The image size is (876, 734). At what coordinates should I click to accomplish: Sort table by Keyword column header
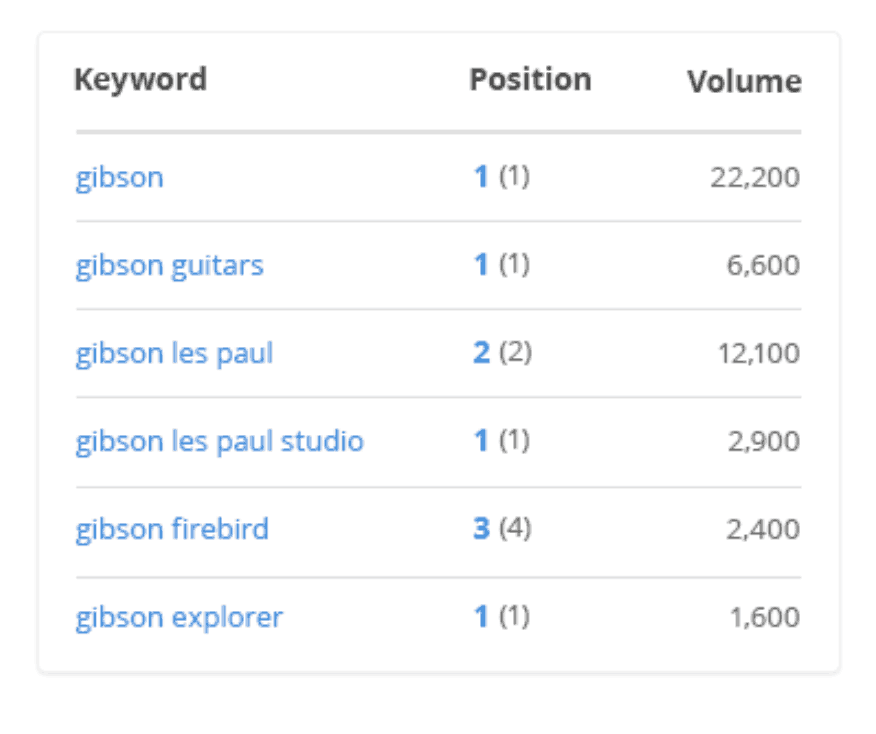[140, 80]
